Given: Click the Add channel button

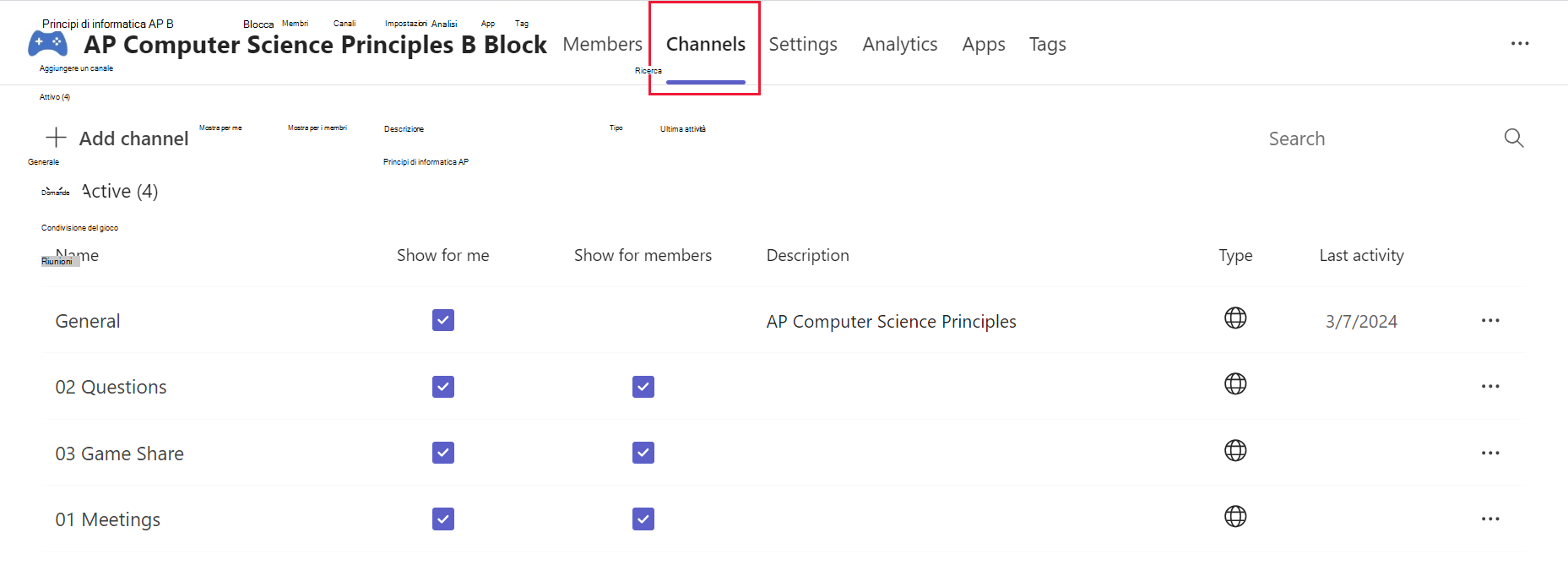Looking at the screenshot, I should tap(117, 138).
